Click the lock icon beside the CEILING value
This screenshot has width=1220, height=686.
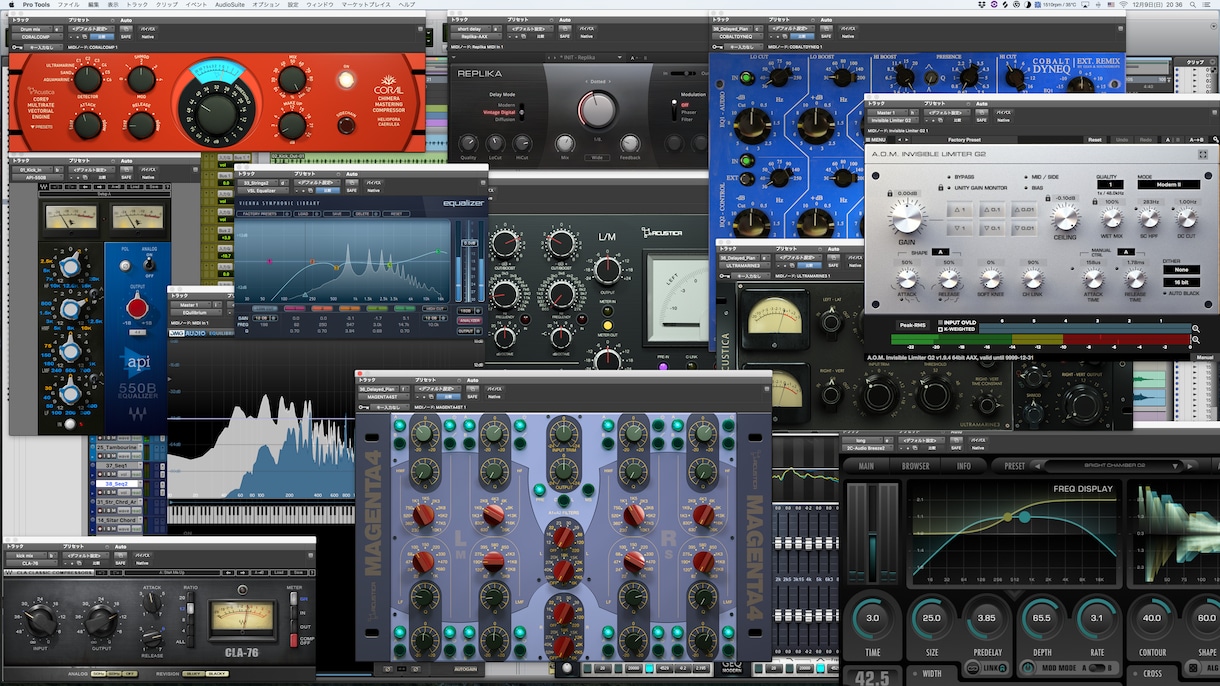coord(1050,198)
